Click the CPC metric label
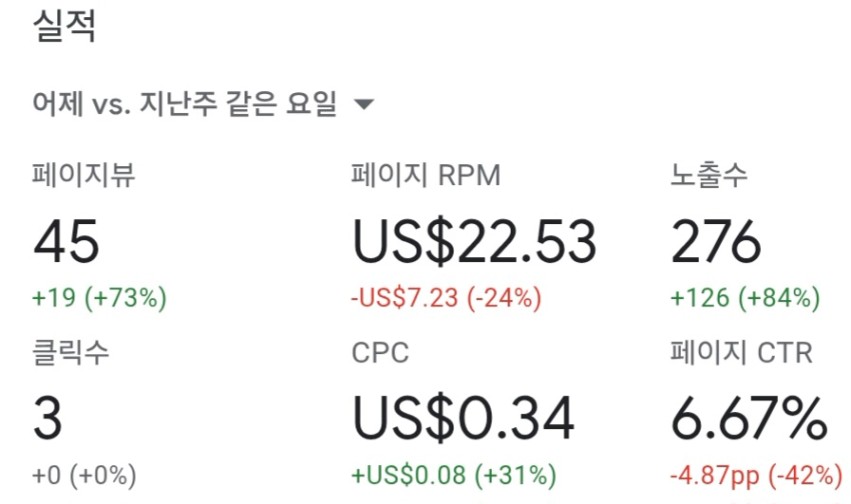Screen dimensions: 851x504 tap(380, 353)
